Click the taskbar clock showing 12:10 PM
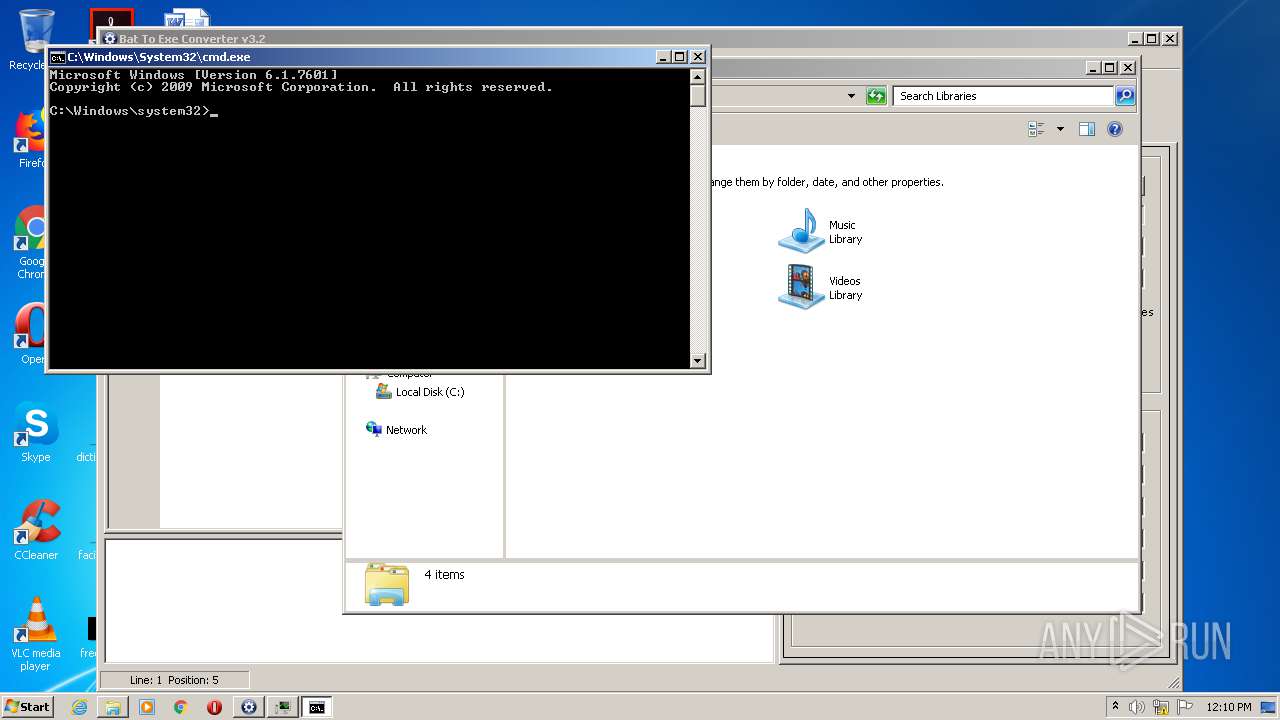 point(1229,707)
